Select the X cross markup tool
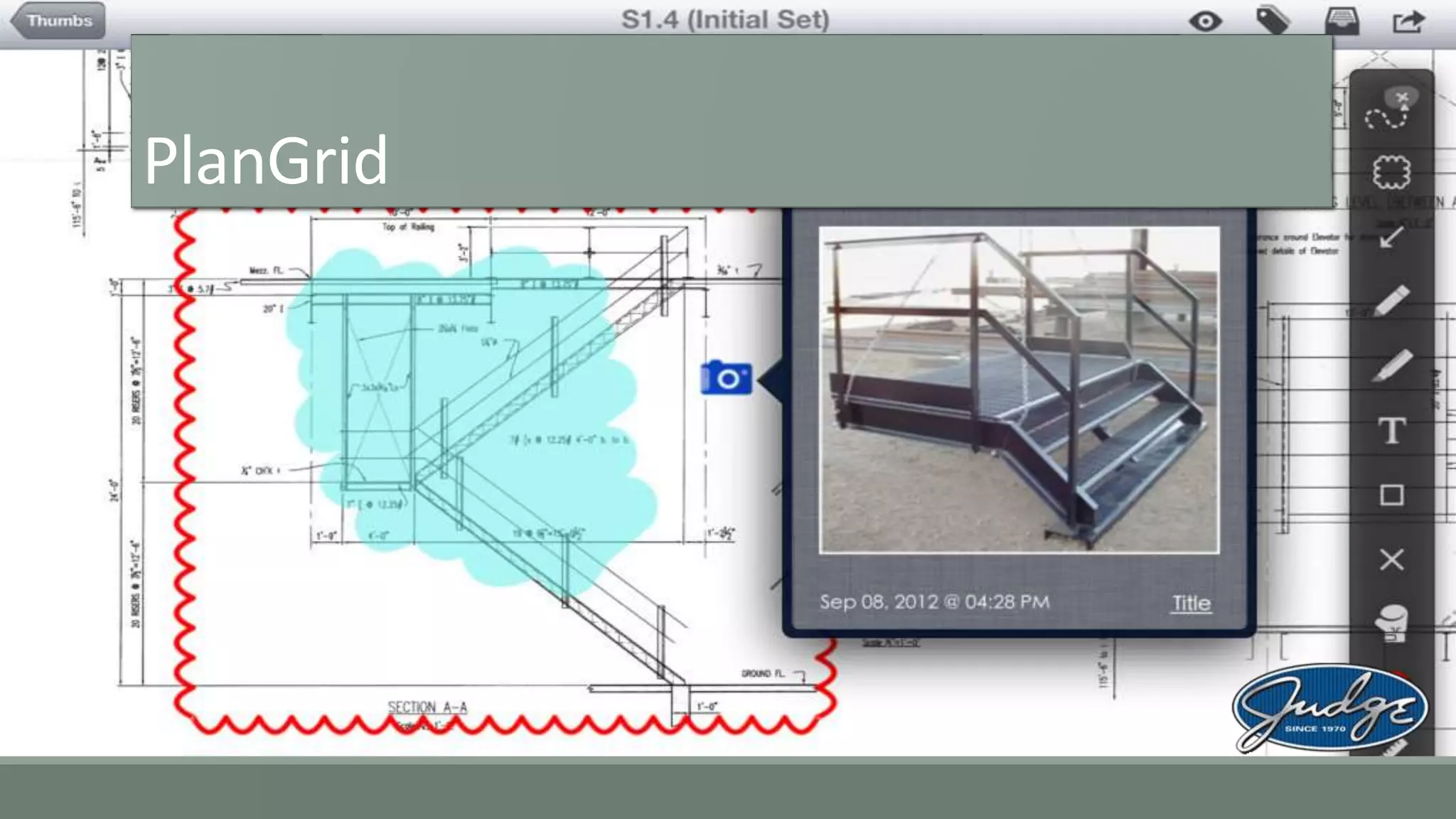Screen dimensions: 1456x819 click(x=1391, y=560)
